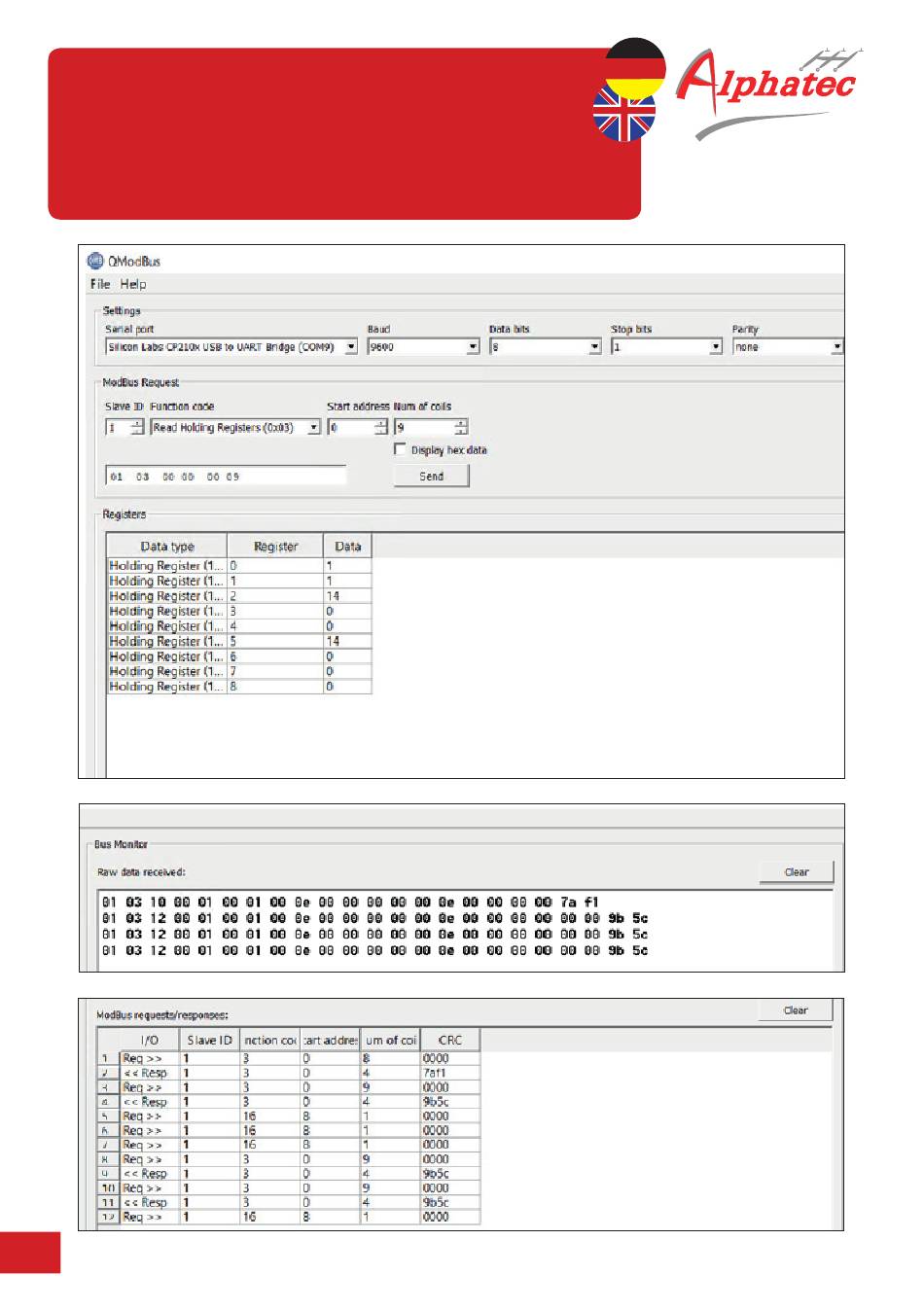Select row 12 in the requests/responses table

click(x=289, y=1217)
